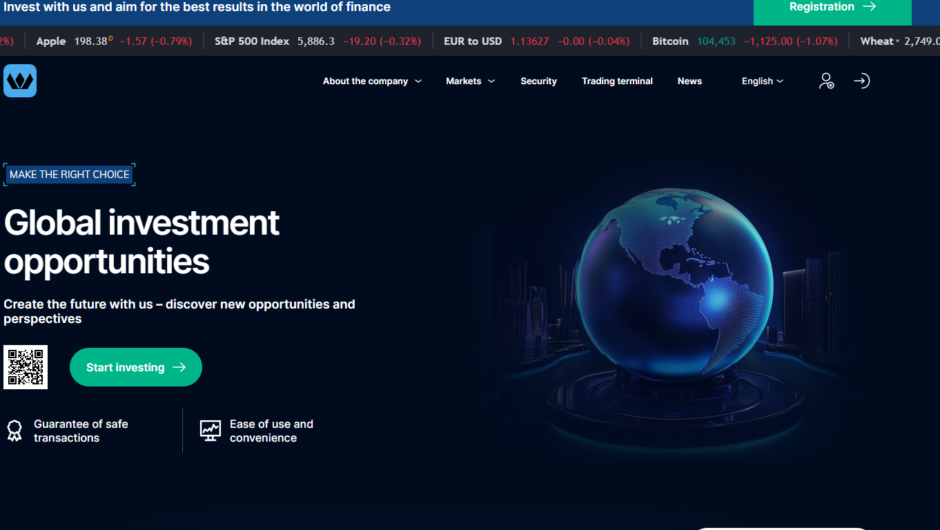Click the Apple price change -1.57 (-0.79%)
This screenshot has width=940, height=530.
point(156,41)
